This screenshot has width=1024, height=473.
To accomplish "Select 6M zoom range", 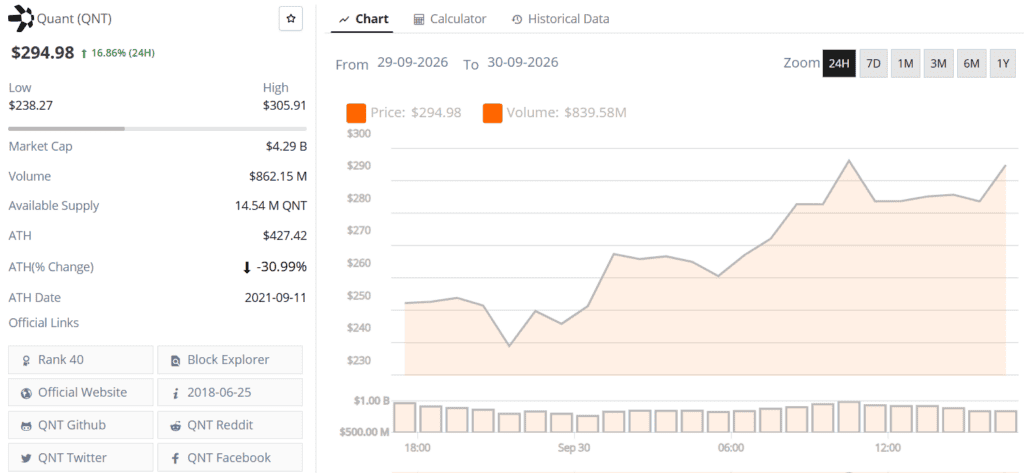I will click(x=971, y=63).
